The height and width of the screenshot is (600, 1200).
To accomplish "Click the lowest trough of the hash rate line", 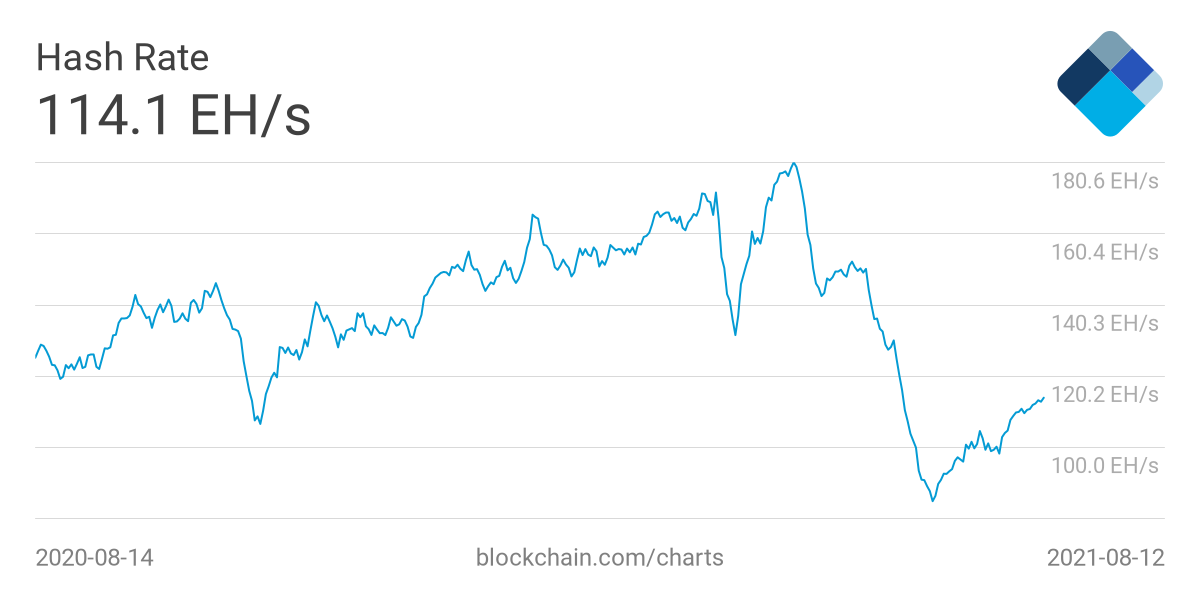I will 933,500.
